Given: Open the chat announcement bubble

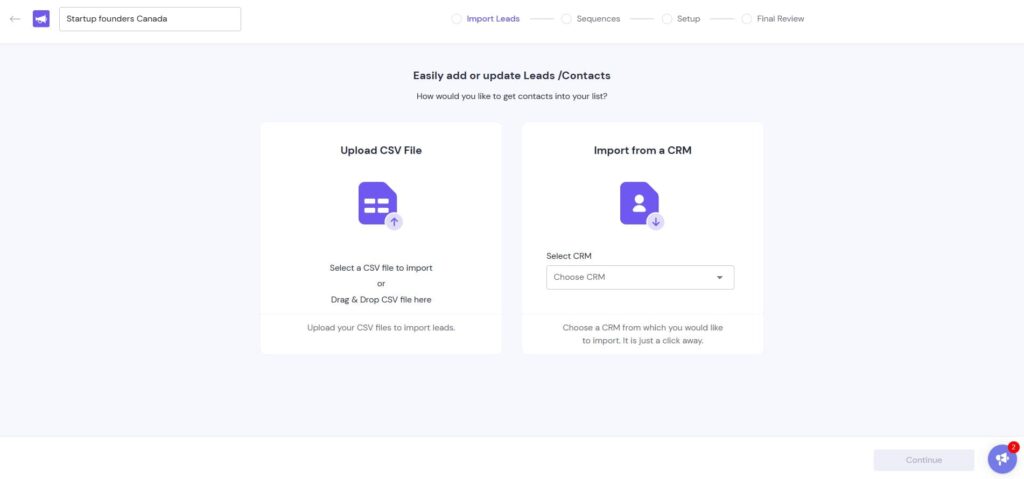Looking at the screenshot, I should 1002,459.
